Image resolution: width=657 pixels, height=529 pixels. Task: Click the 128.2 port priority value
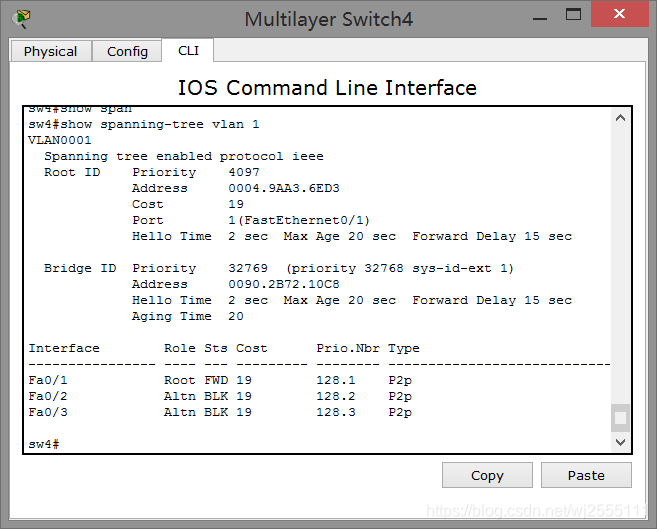(x=336, y=396)
